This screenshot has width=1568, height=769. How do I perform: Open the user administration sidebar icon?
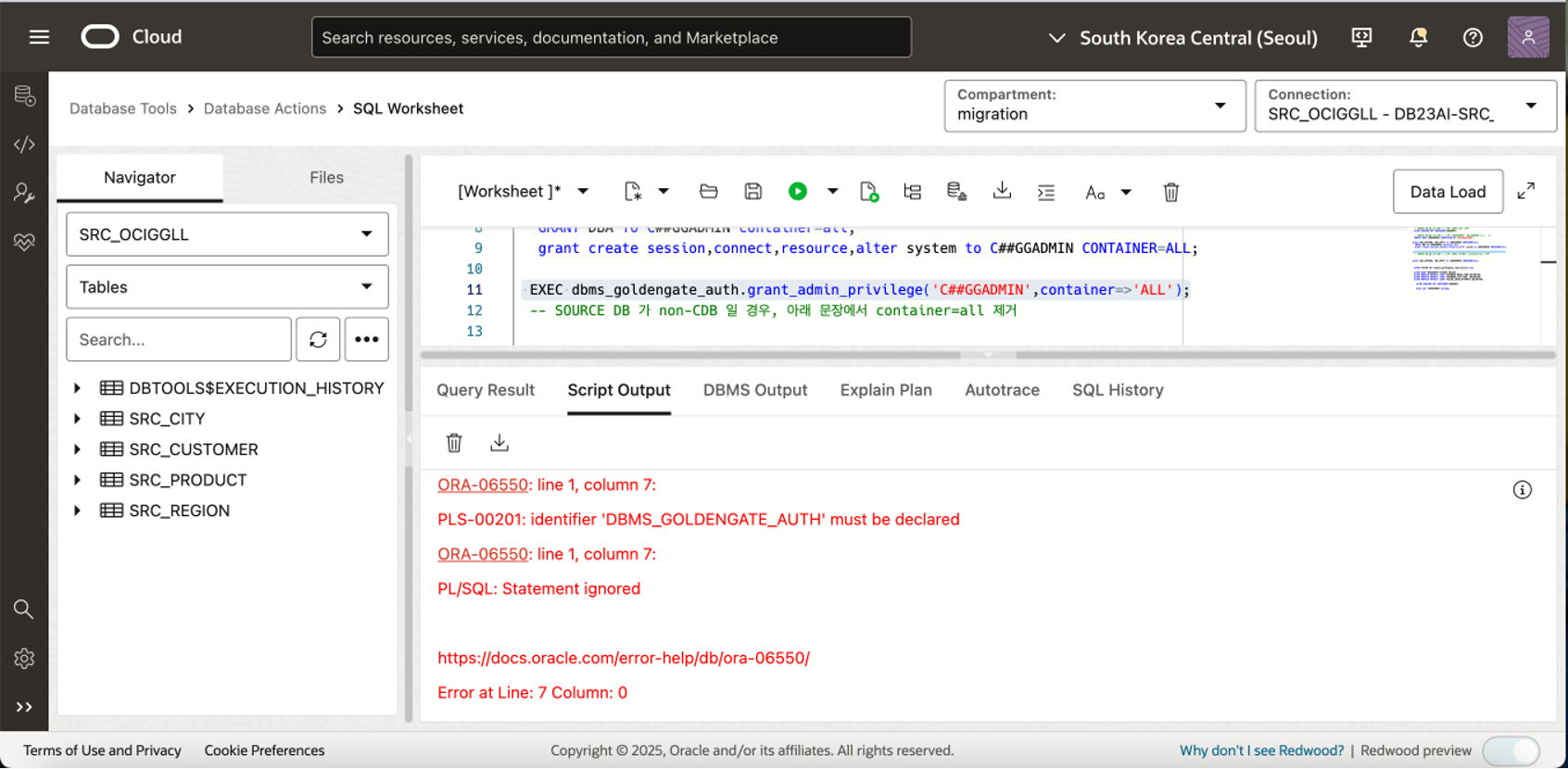click(x=25, y=193)
